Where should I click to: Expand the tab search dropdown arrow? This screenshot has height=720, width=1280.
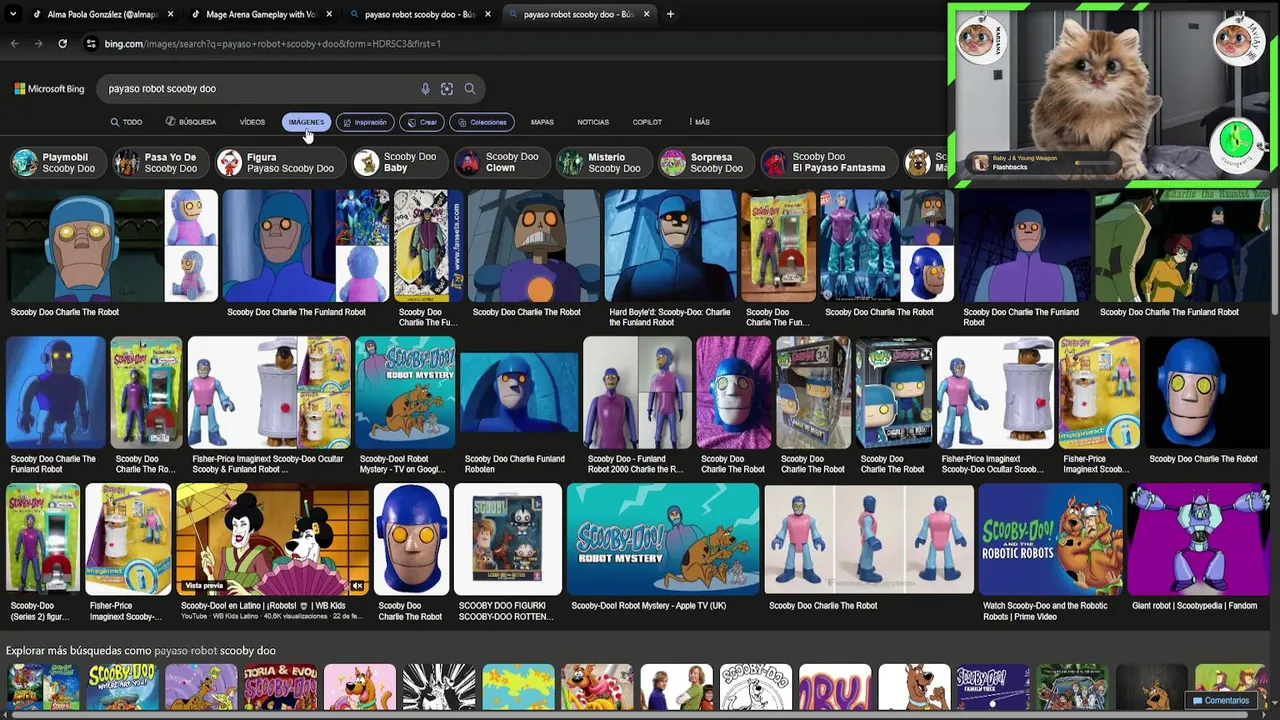click(x=13, y=14)
